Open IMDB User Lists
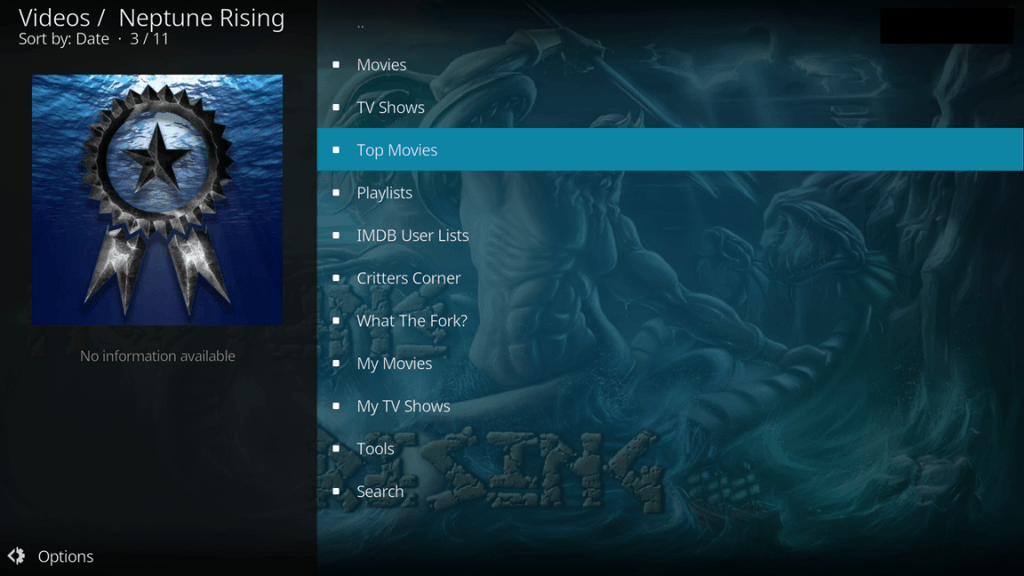The width and height of the screenshot is (1024, 576). 670,235
